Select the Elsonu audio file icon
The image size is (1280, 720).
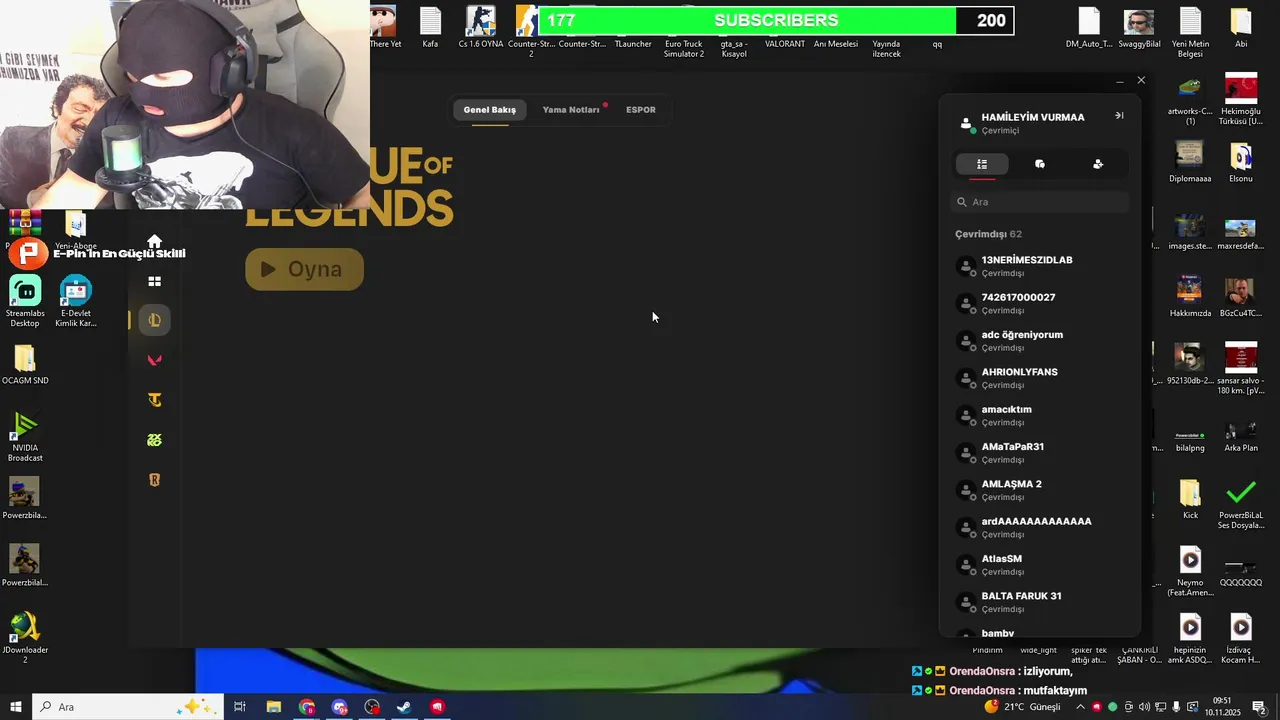click(1241, 162)
